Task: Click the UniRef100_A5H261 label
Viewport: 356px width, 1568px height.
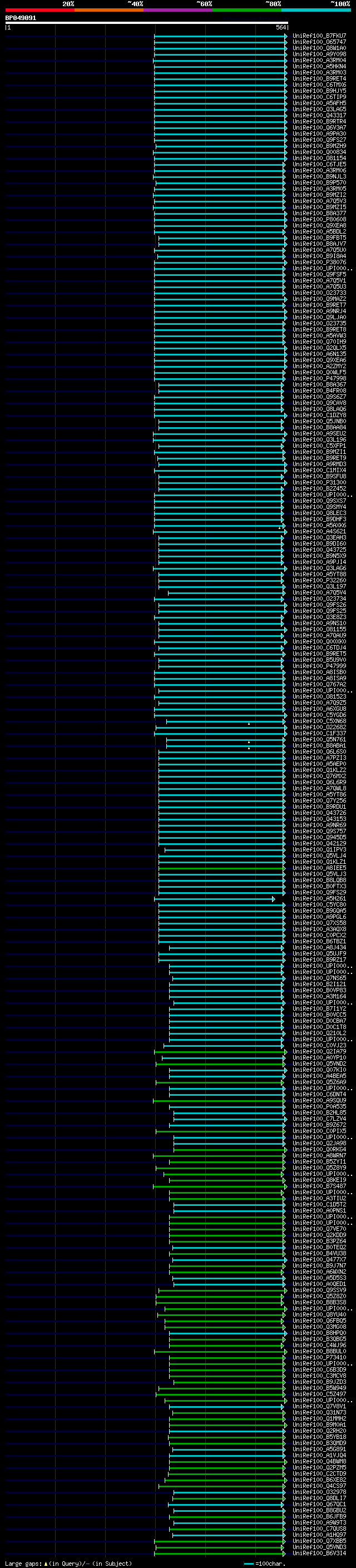Action: pyautogui.click(x=319, y=899)
